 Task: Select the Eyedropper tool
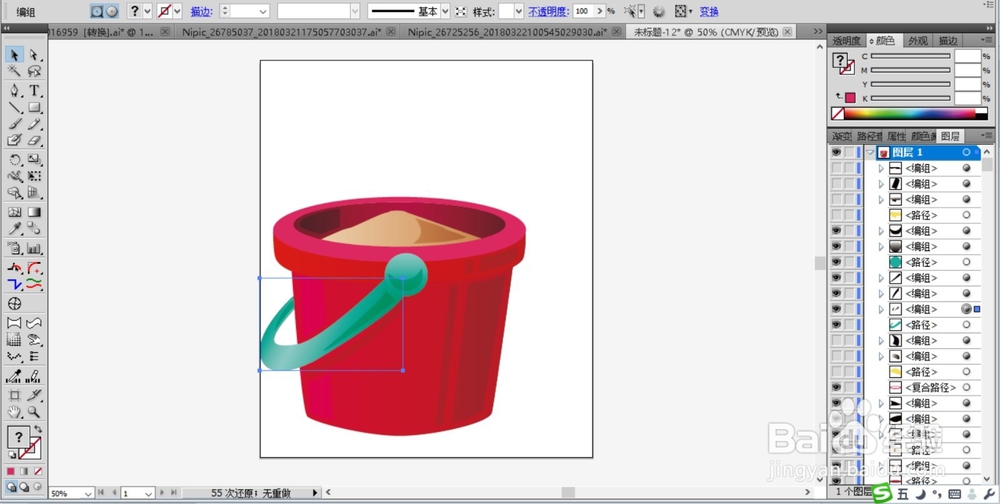pos(15,229)
